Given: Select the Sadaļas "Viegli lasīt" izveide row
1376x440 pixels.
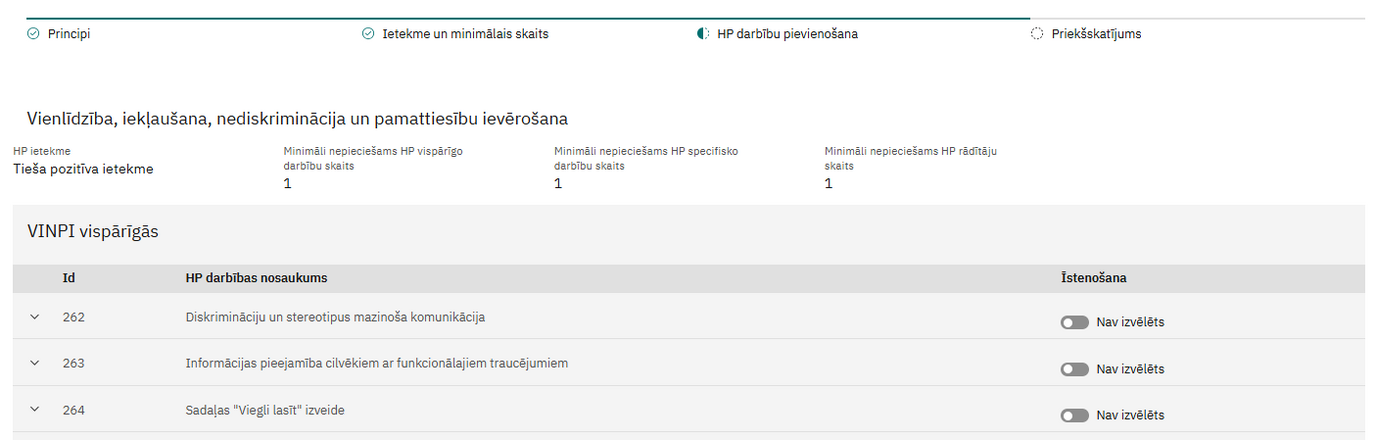Looking at the screenshot, I should tap(688, 409).
